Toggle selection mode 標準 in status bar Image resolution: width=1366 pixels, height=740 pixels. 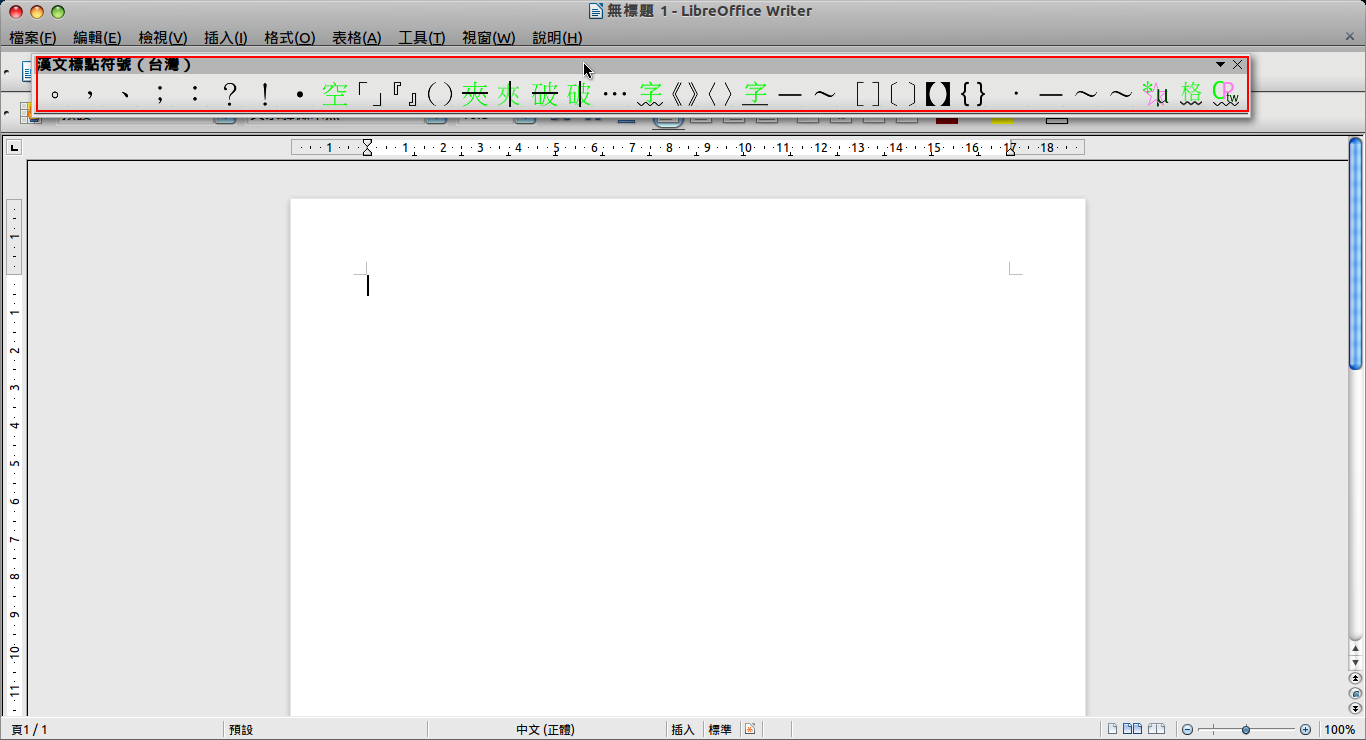720,730
